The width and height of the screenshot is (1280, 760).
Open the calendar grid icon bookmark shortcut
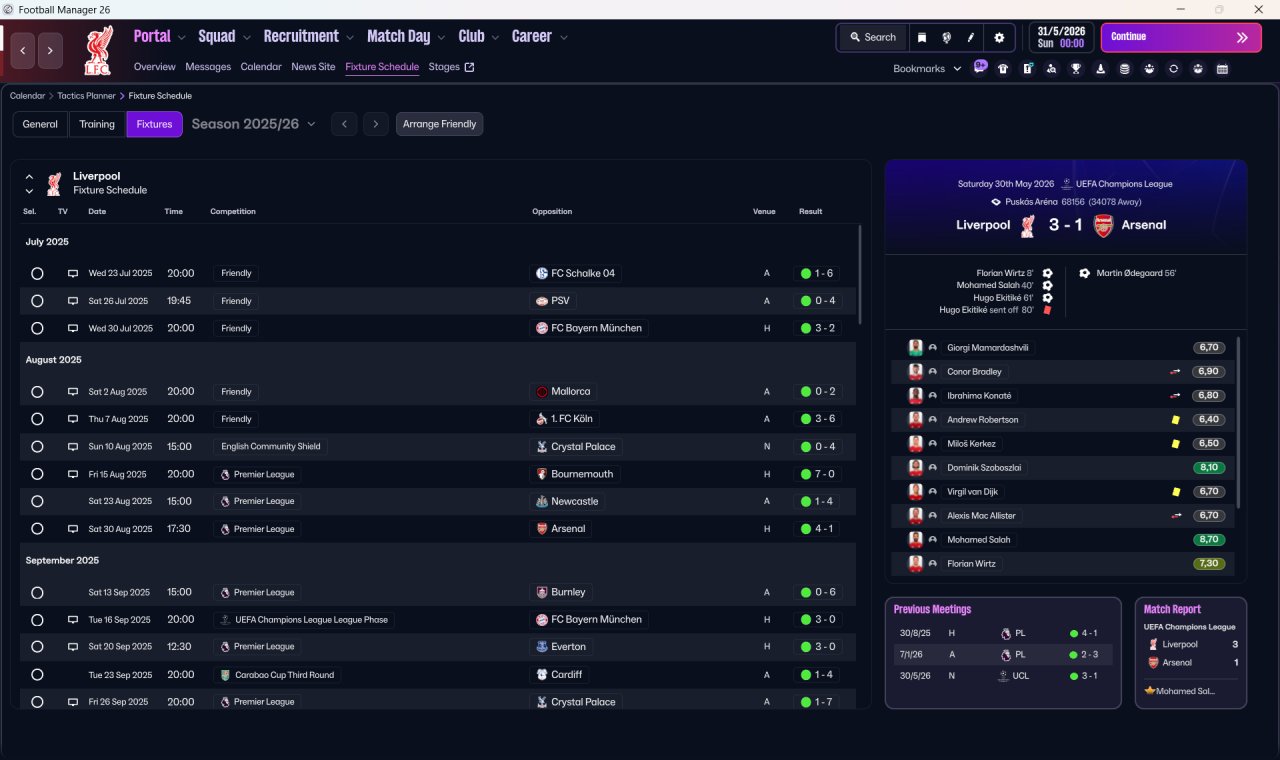[1222, 69]
